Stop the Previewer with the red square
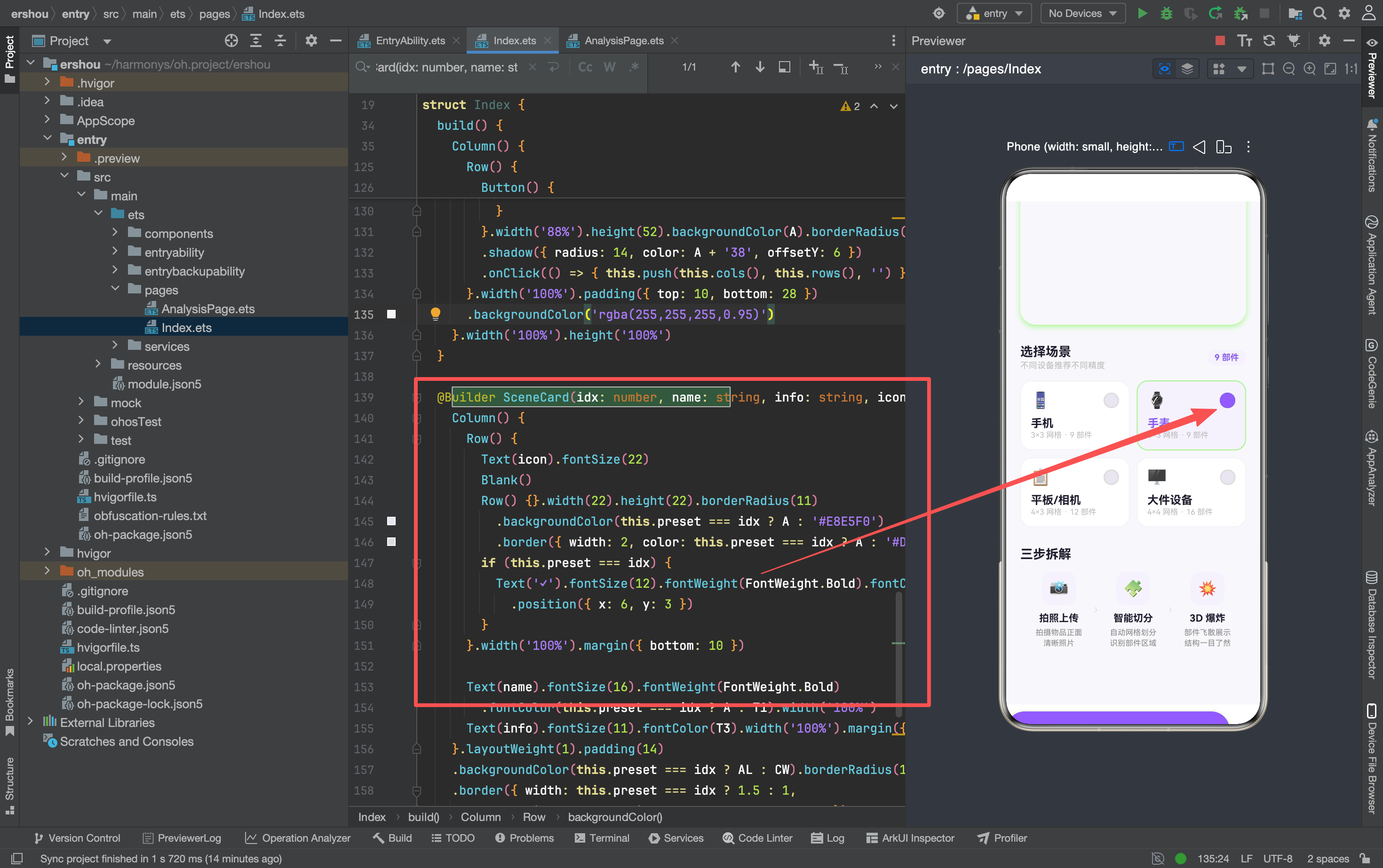This screenshot has height=868, width=1383. [x=1220, y=40]
